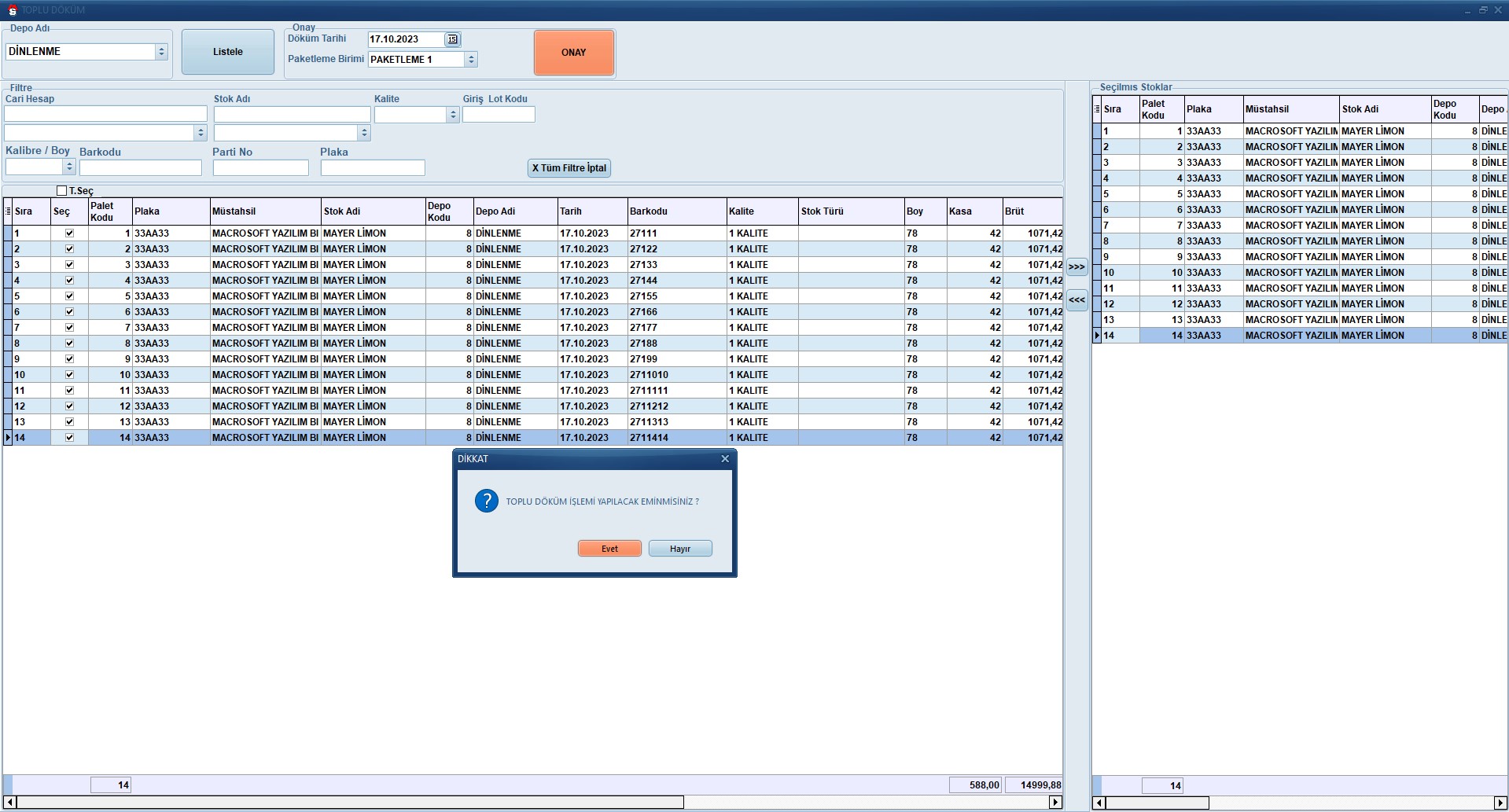This screenshot has width=1509, height=812.
Task: Click the <<< remove-from-selected arrow button
Action: click(1077, 300)
